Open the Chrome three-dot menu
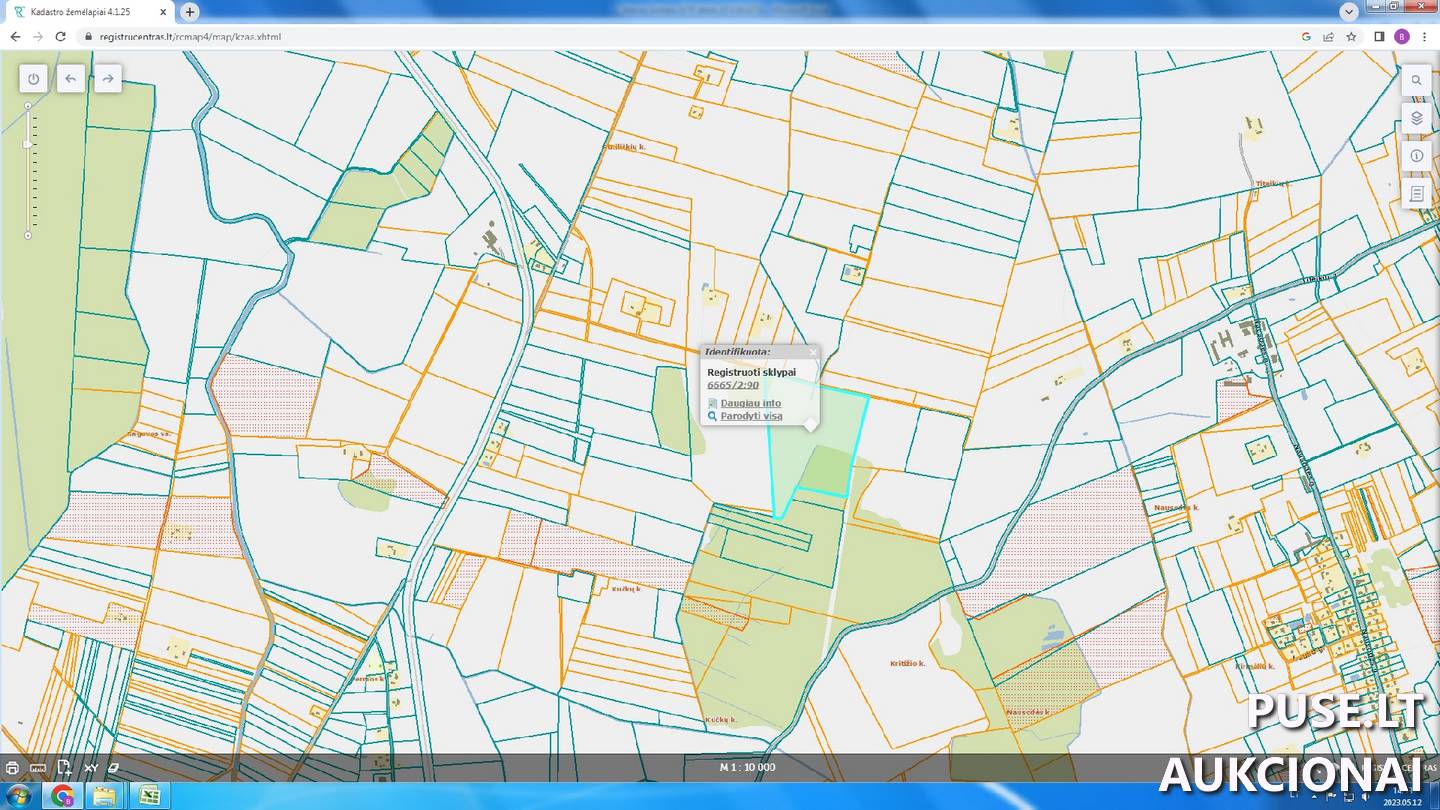 pos(1424,37)
